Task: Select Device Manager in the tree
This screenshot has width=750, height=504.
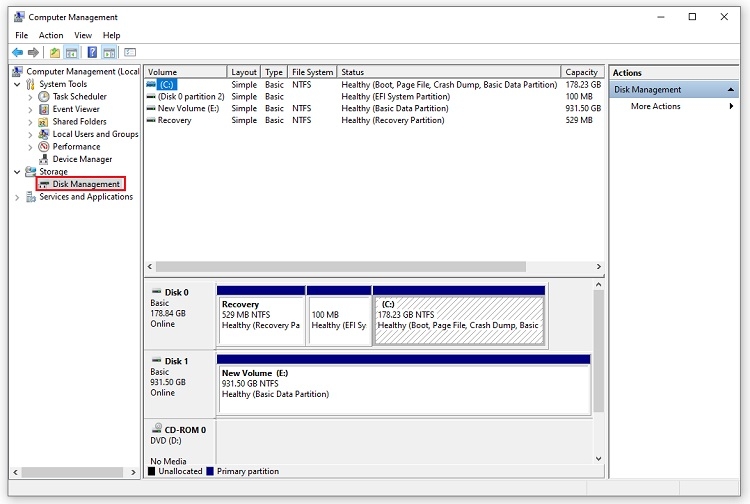Action: (x=82, y=159)
